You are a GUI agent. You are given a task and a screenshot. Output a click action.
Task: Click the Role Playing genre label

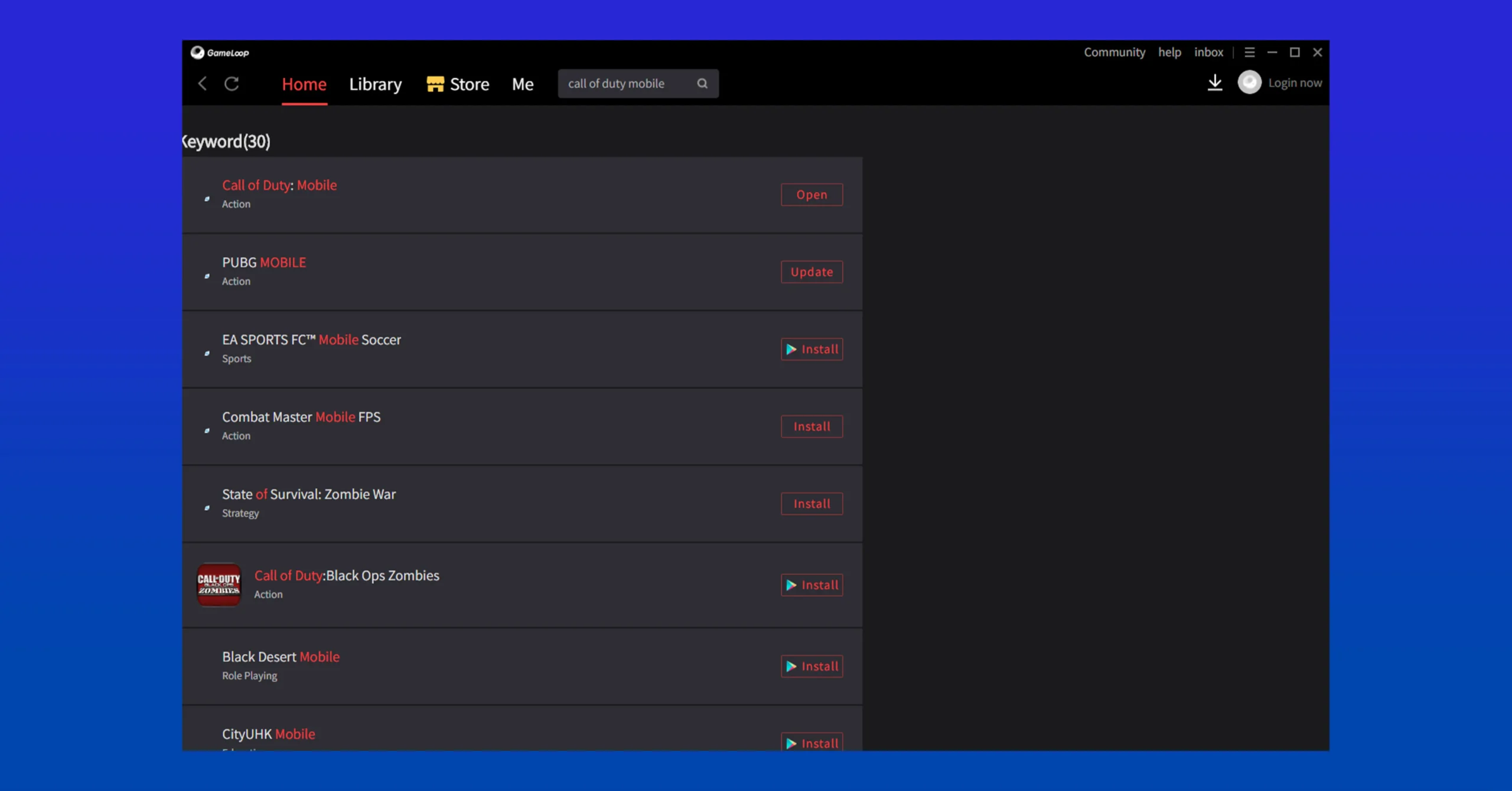pyautogui.click(x=249, y=676)
